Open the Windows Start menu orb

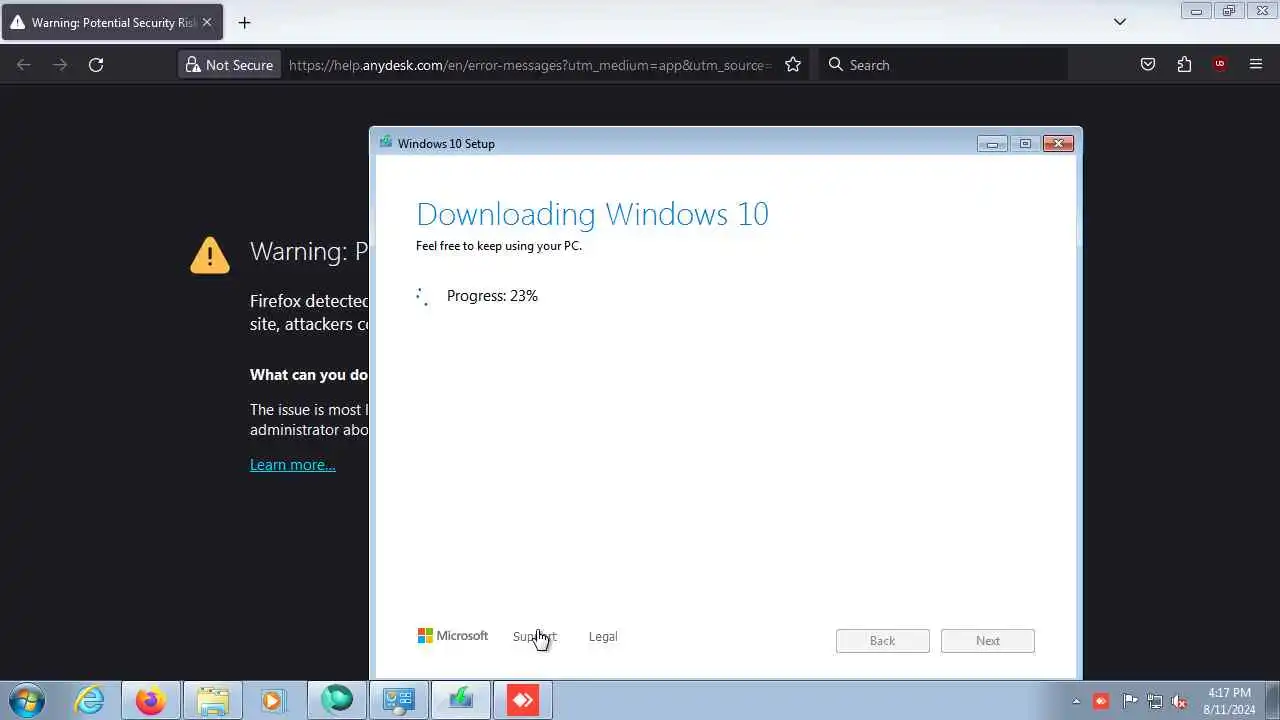click(x=27, y=700)
